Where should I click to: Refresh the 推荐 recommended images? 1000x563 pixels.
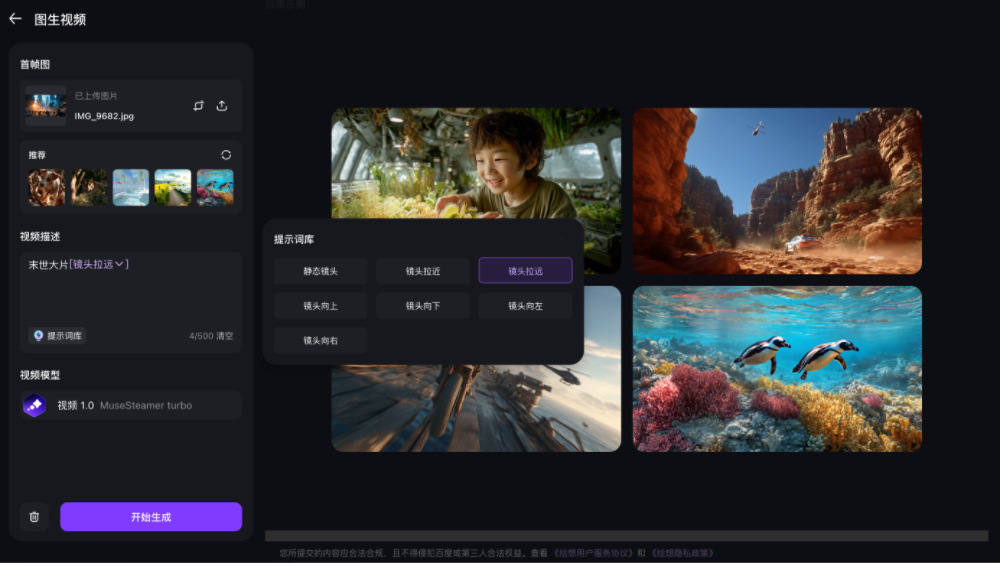tap(226, 155)
